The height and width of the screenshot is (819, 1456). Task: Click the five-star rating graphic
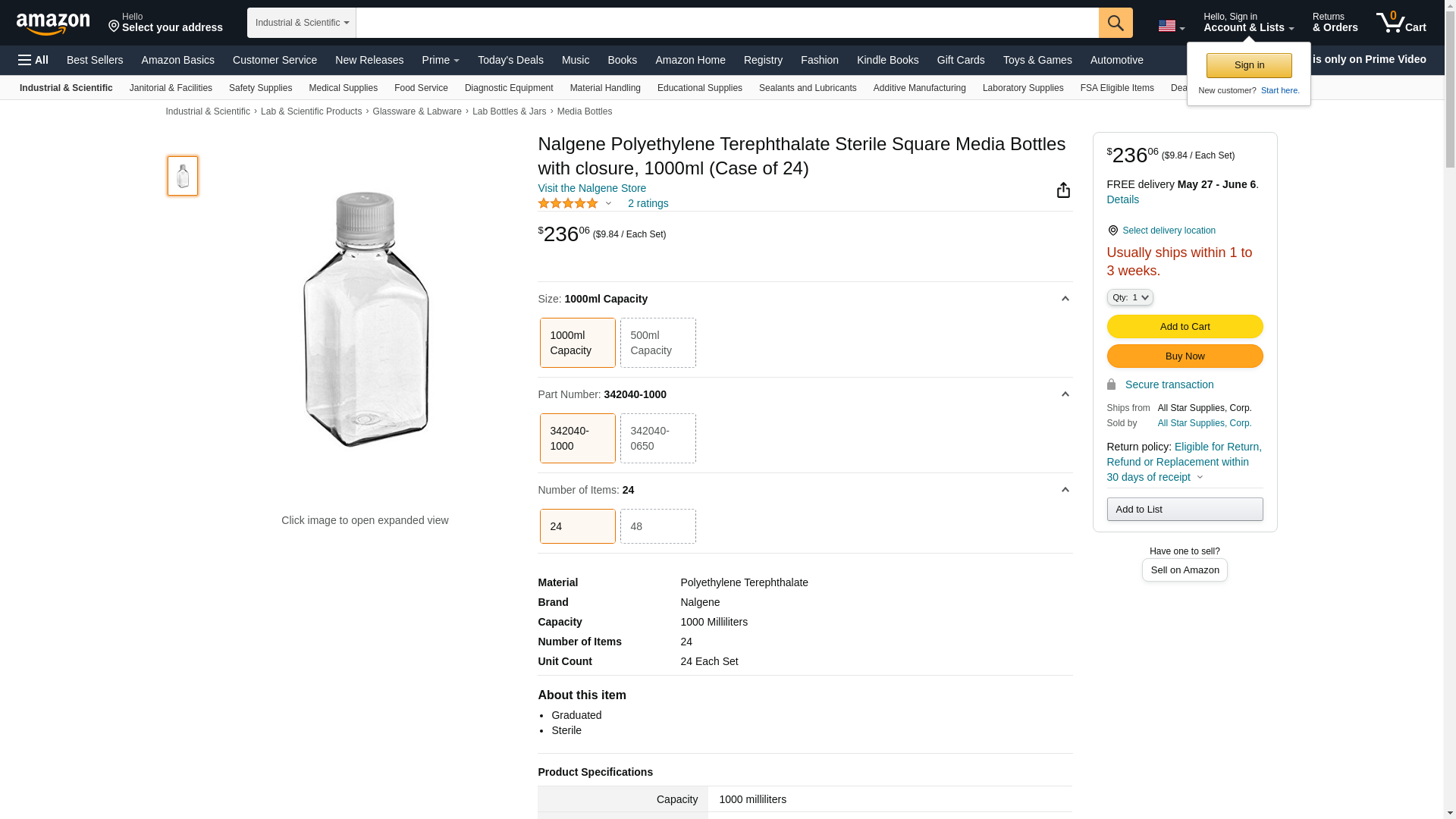[568, 203]
